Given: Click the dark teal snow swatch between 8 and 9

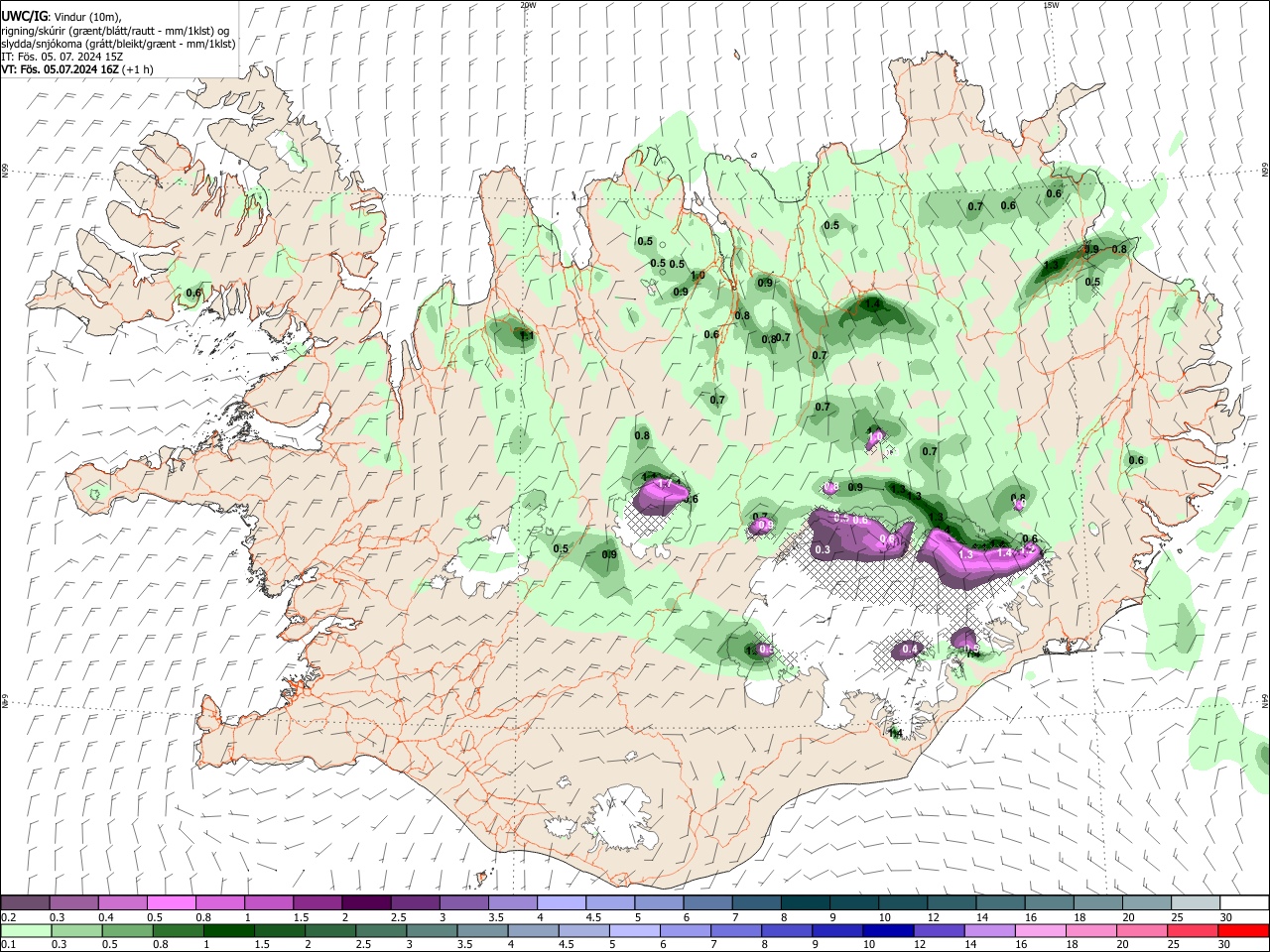Looking at the screenshot, I should (804, 903).
